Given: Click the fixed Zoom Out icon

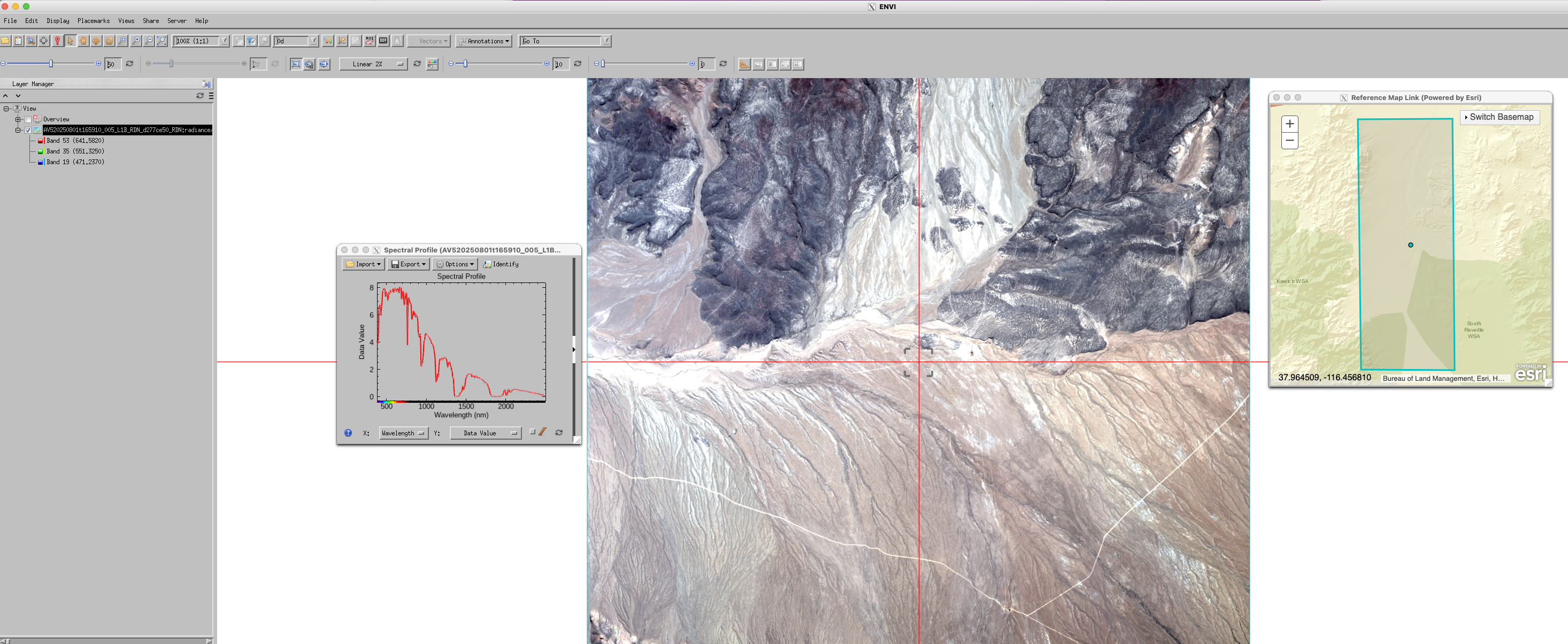Looking at the screenshot, I should 149,41.
